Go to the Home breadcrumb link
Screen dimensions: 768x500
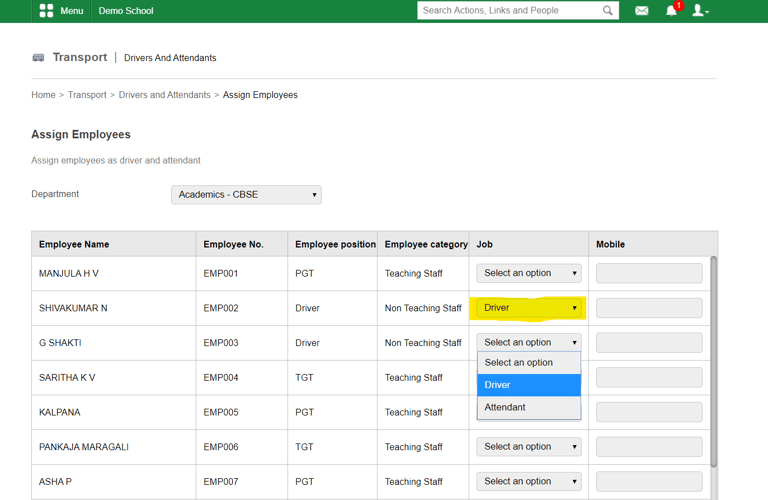[43, 95]
